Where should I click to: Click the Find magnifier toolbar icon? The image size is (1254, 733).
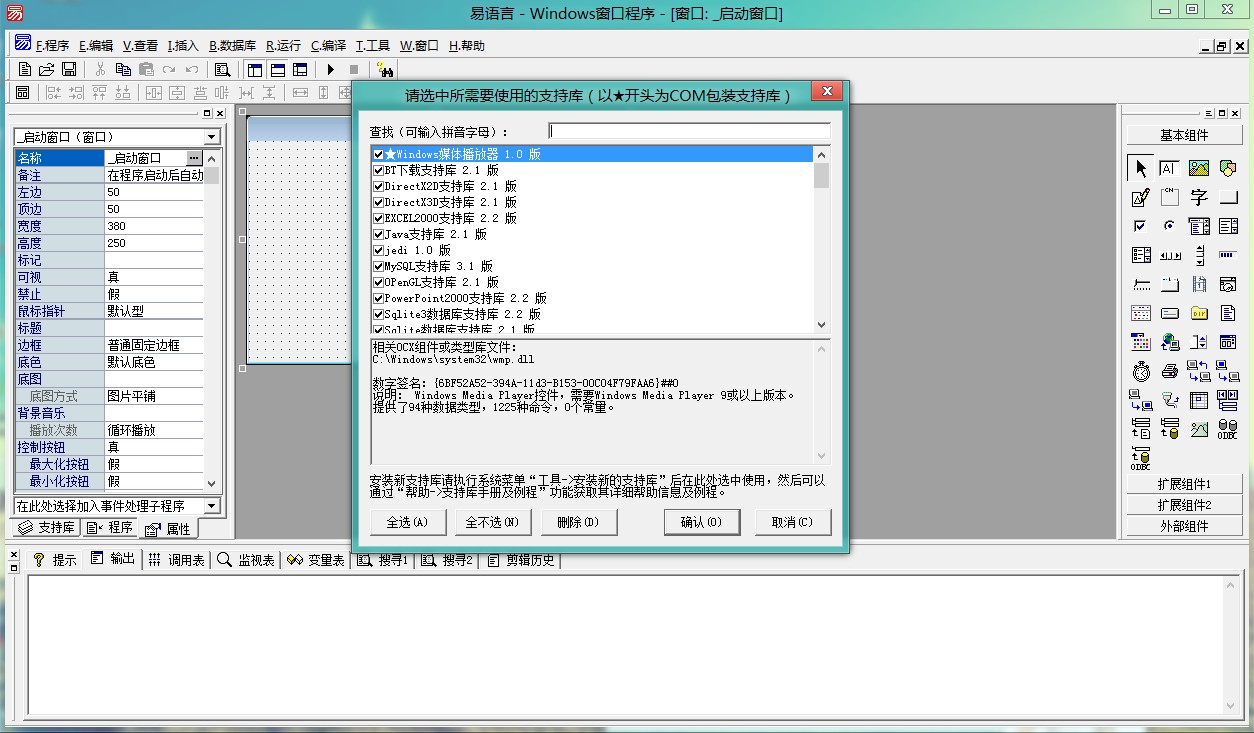[222, 69]
